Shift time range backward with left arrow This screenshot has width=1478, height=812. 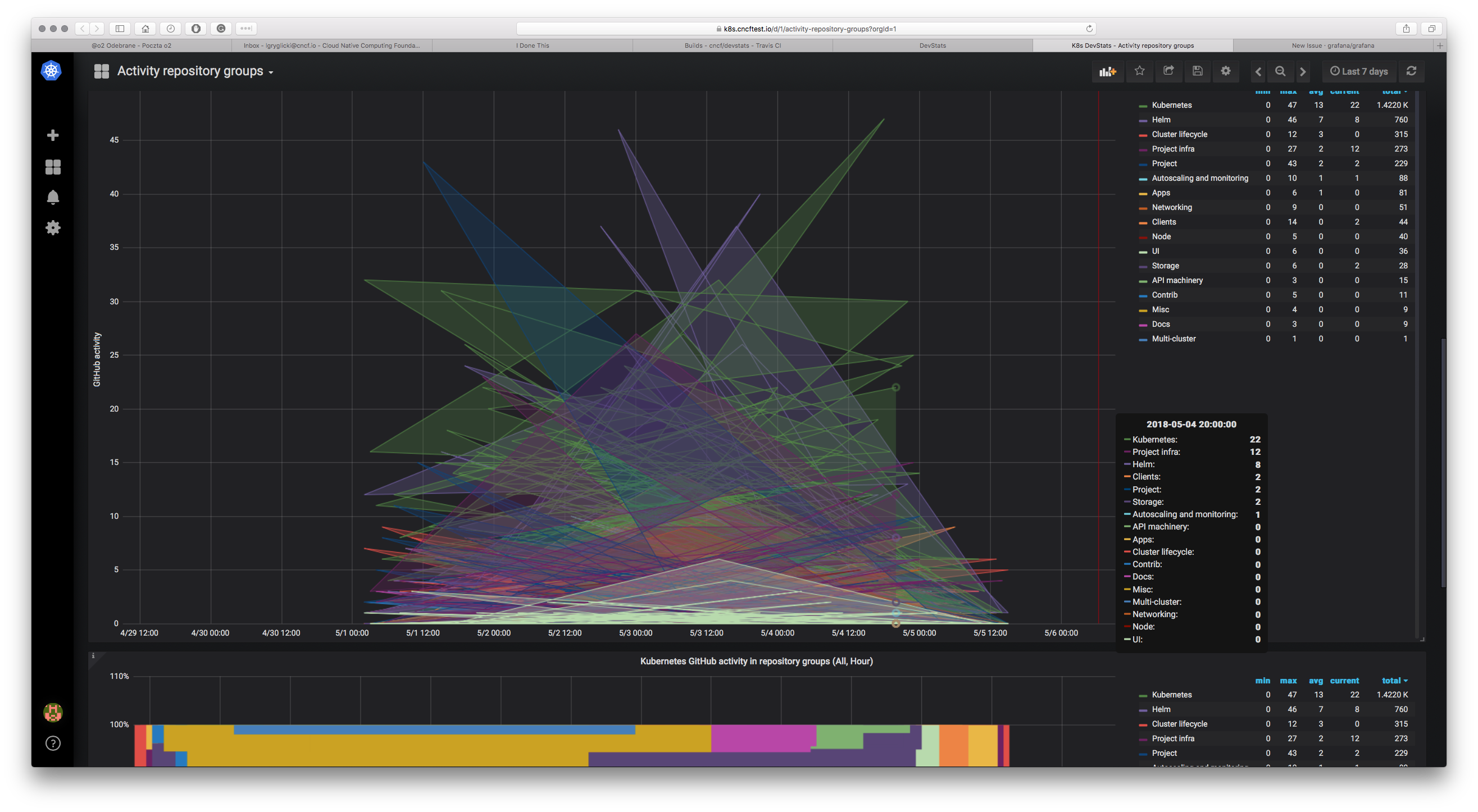pyautogui.click(x=1258, y=71)
